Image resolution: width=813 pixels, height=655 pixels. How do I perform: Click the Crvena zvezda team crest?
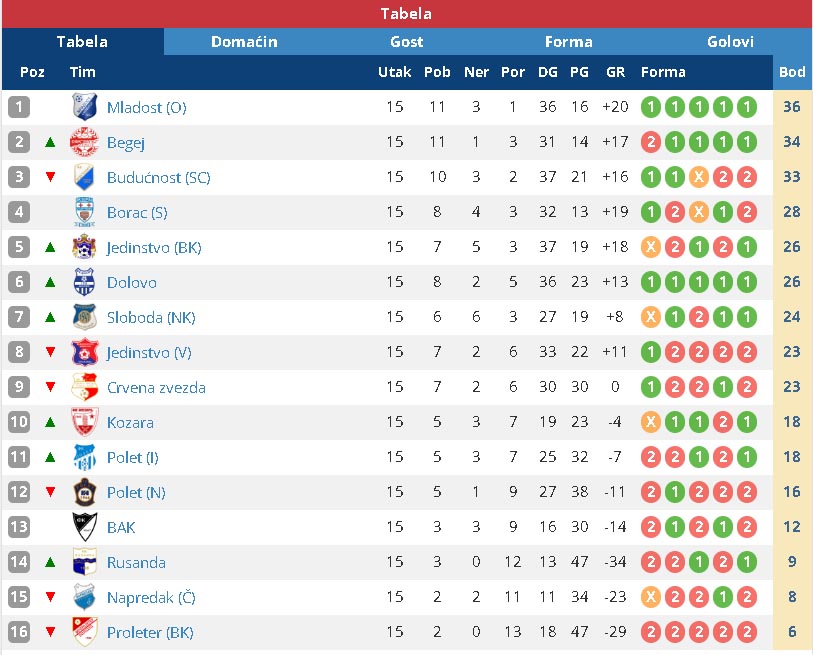pos(84,387)
